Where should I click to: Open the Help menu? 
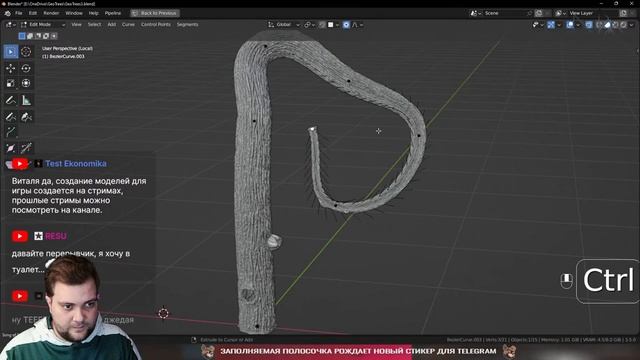point(93,13)
